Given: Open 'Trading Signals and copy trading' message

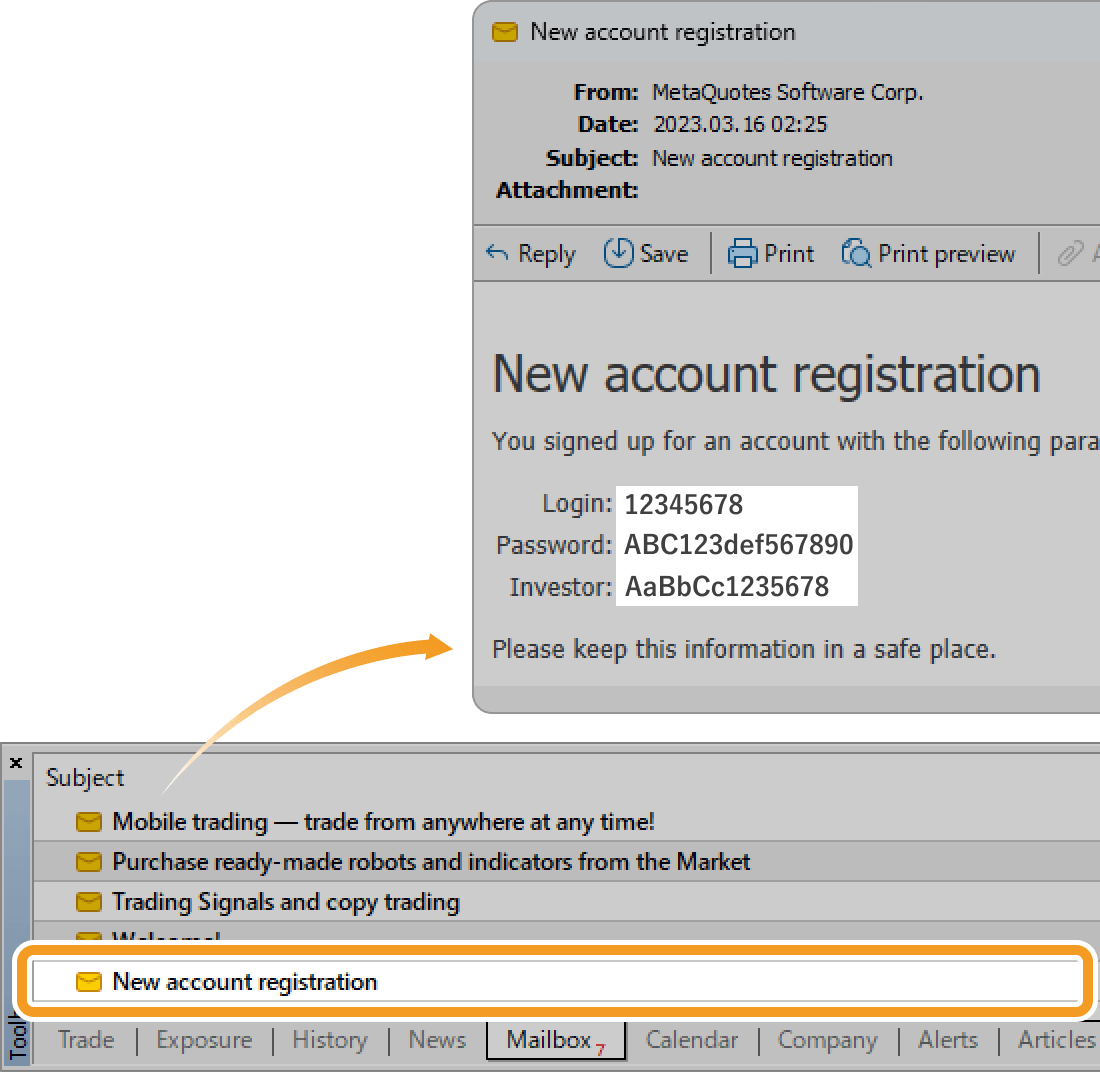Looking at the screenshot, I should (x=286, y=902).
